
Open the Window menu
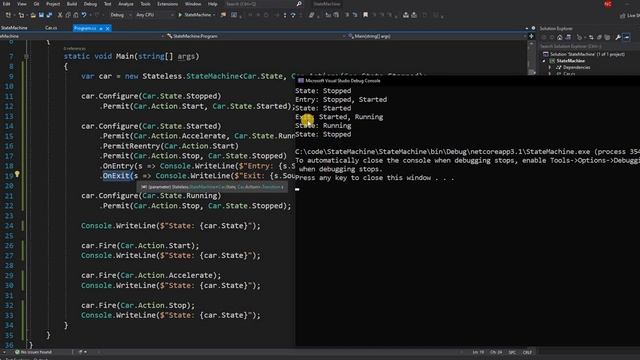[x=193, y=4]
